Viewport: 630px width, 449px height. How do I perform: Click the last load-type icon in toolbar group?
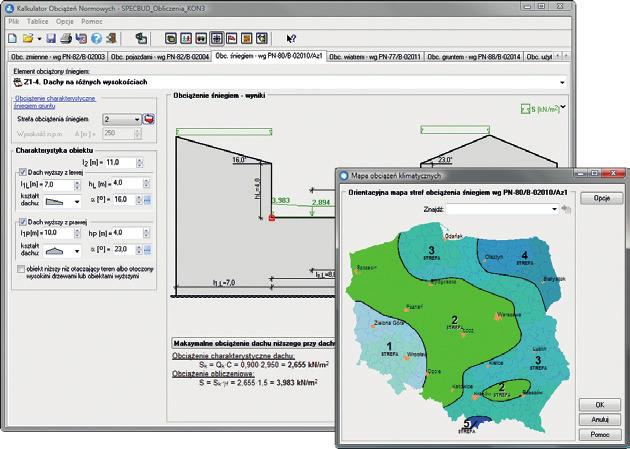262,39
